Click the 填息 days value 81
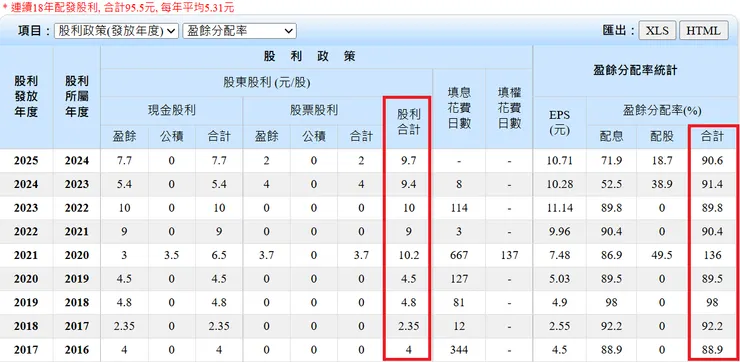This screenshot has width=740, height=362. coord(459,303)
